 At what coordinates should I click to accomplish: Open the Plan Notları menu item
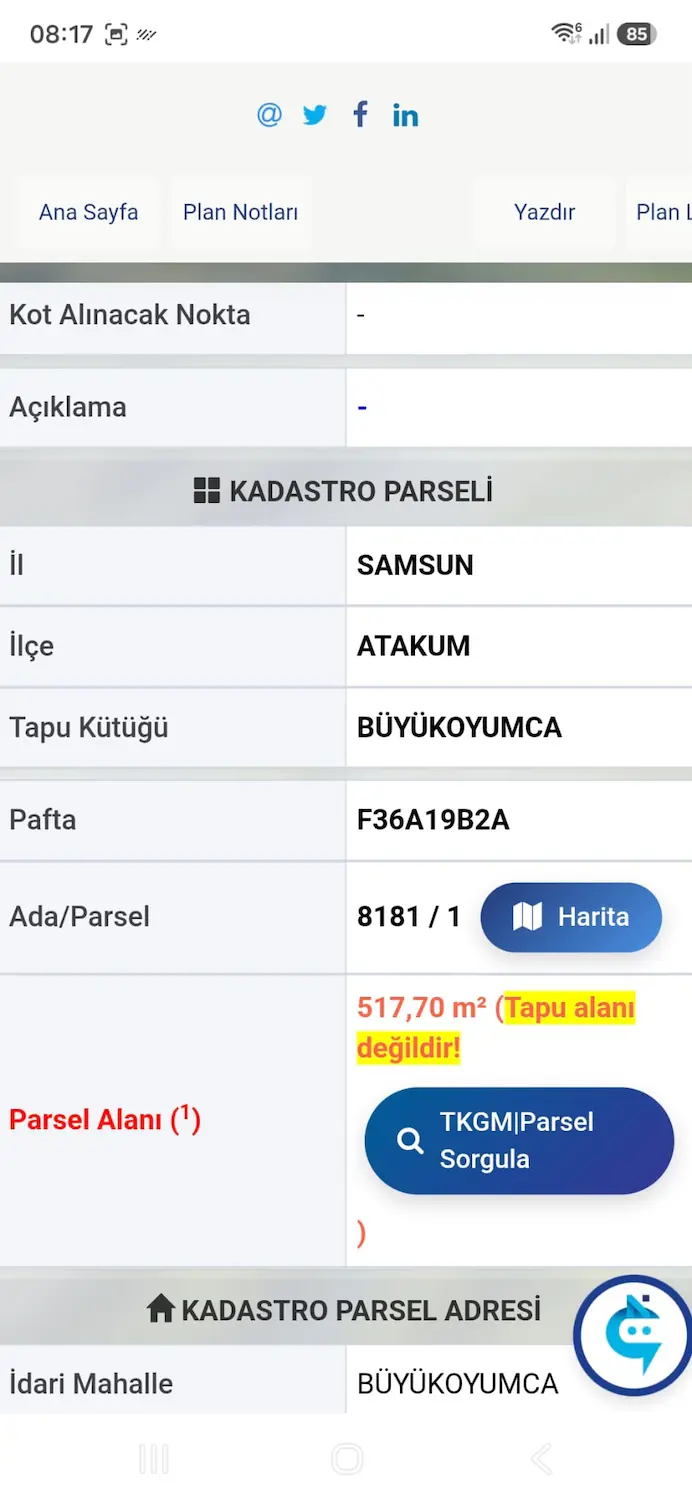(240, 212)
